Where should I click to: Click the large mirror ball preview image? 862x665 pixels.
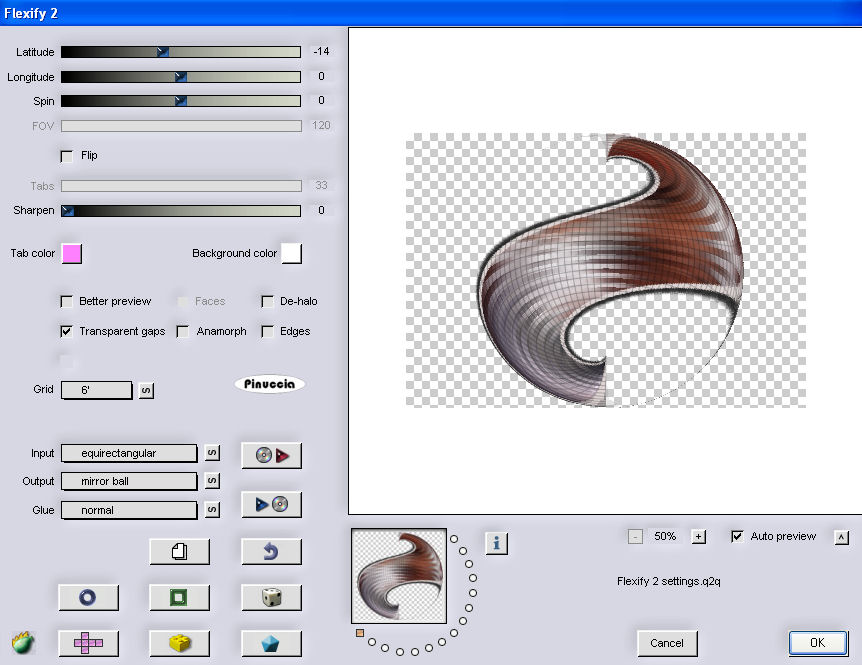click(x=606, y=270)
